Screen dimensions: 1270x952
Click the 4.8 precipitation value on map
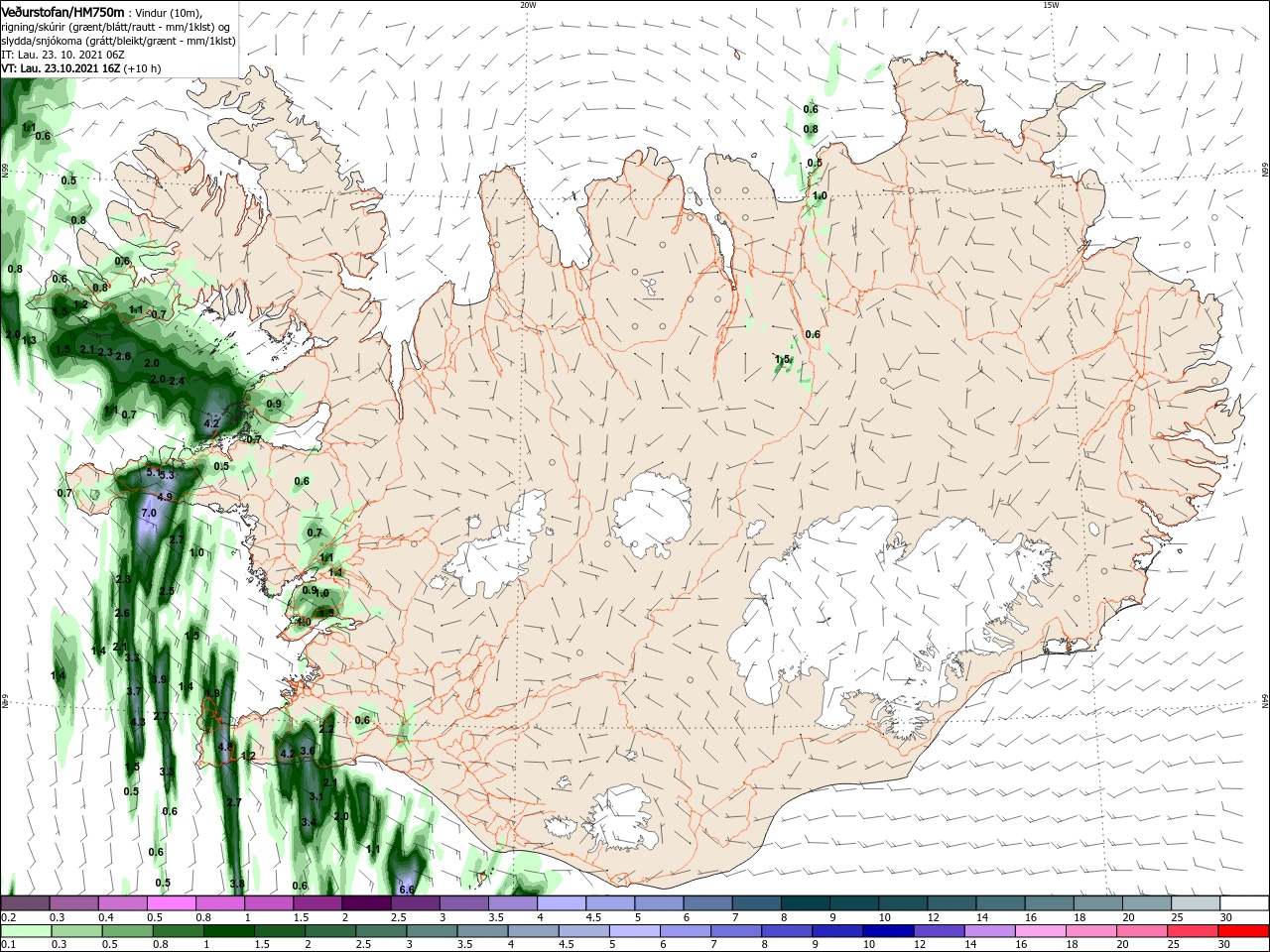coord(224,747)
